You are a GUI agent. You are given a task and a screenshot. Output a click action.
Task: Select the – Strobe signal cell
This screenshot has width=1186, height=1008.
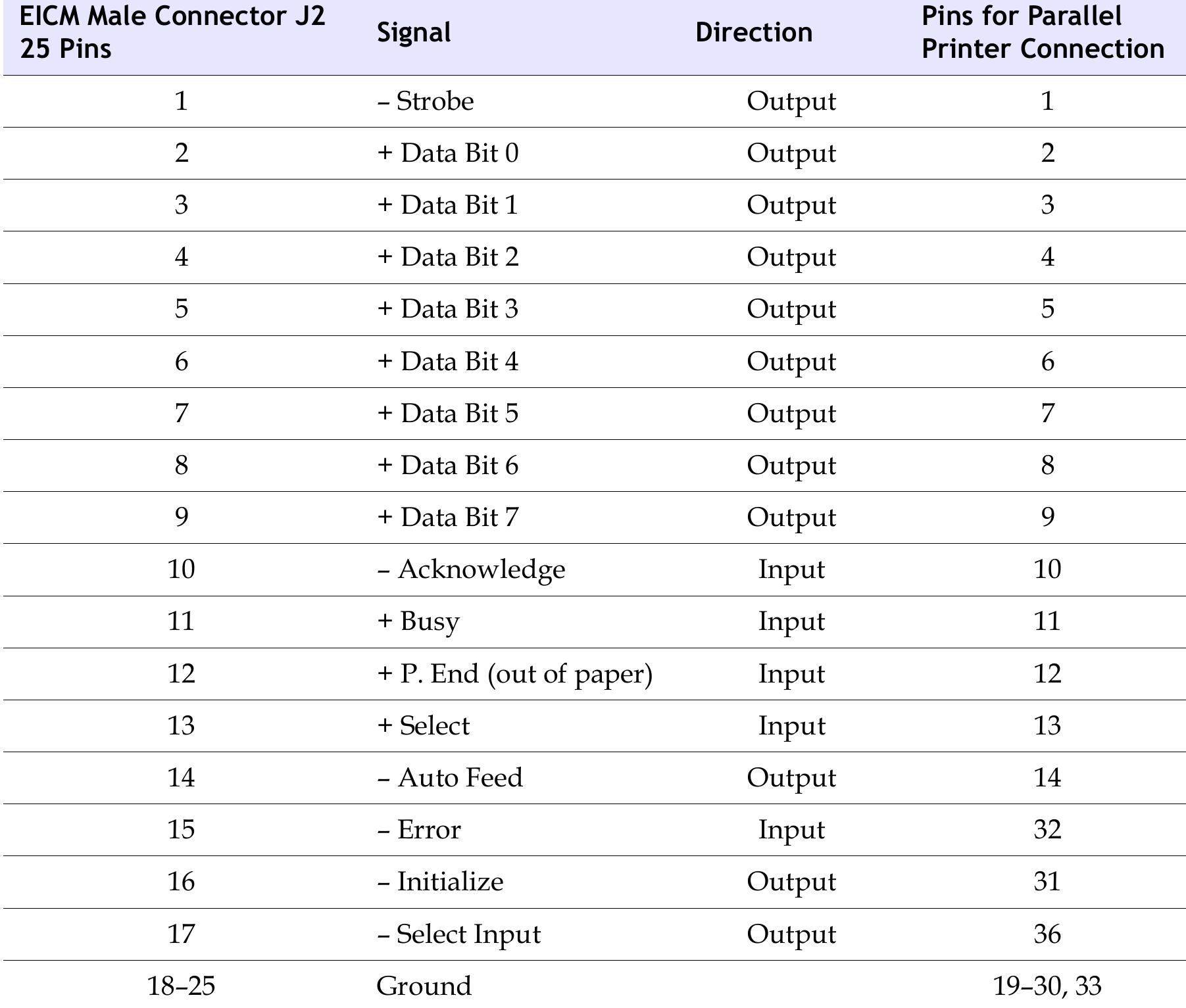426,101
